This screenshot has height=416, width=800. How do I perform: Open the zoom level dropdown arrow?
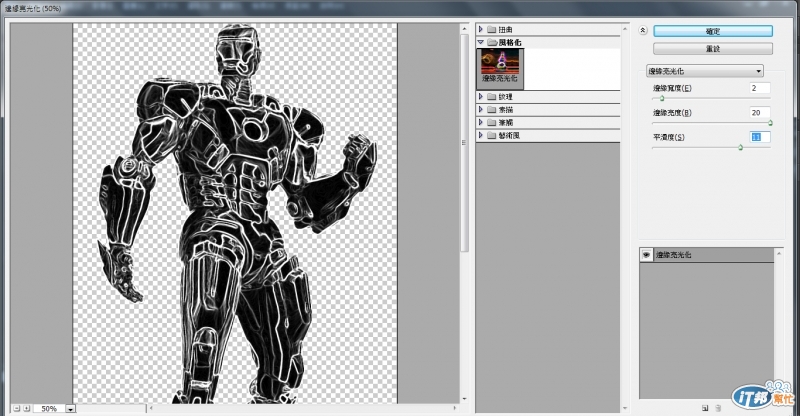pos(70,409)
